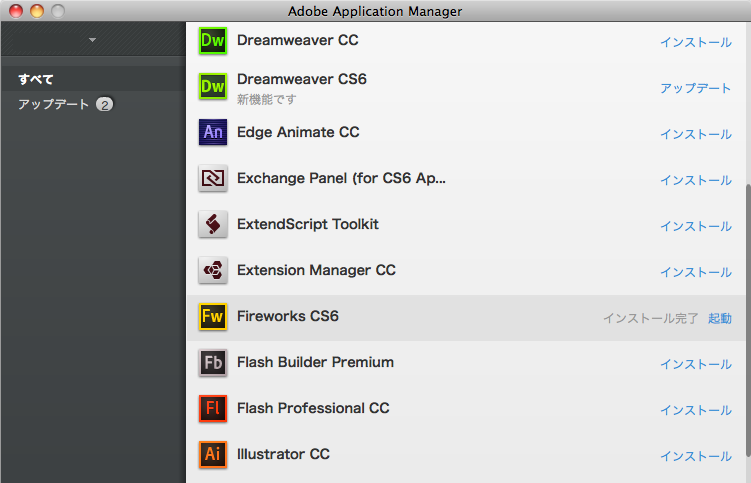Click the Illustrator CC icon
751x483 pixels.
coord(213,455)
